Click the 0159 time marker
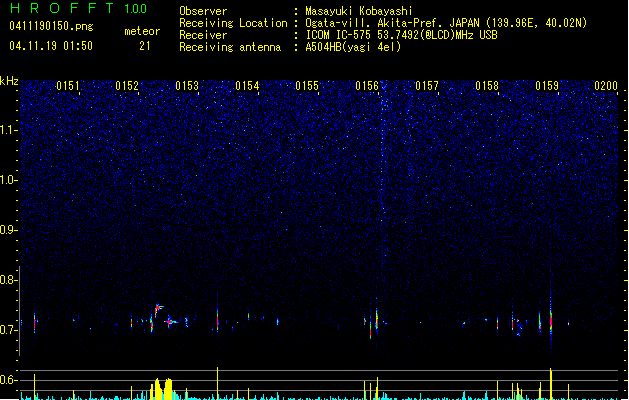This screenshot has height=400, width=629. [547, 86]
